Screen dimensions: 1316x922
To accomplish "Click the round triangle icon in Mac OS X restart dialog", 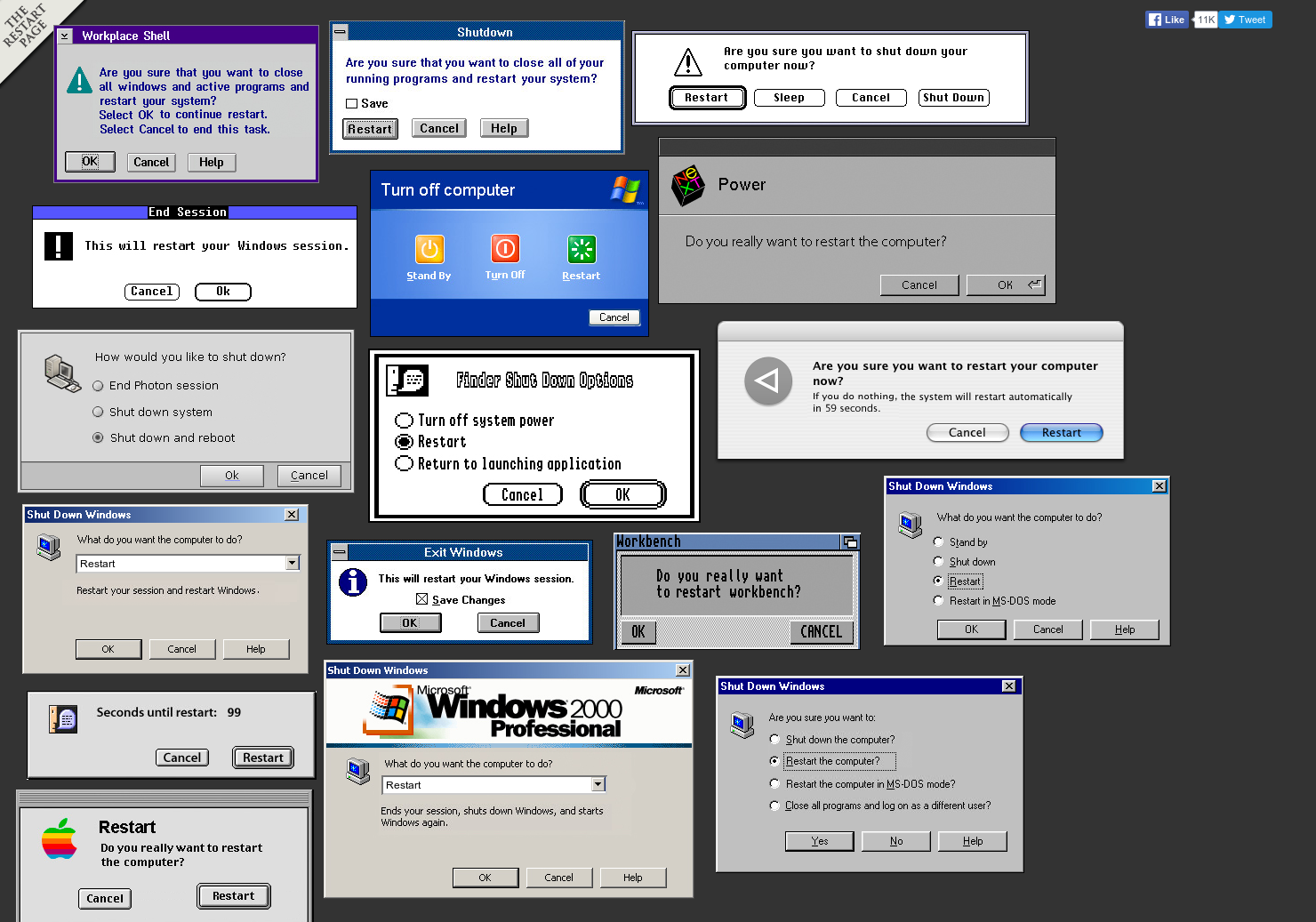I will tap(768, 381).
